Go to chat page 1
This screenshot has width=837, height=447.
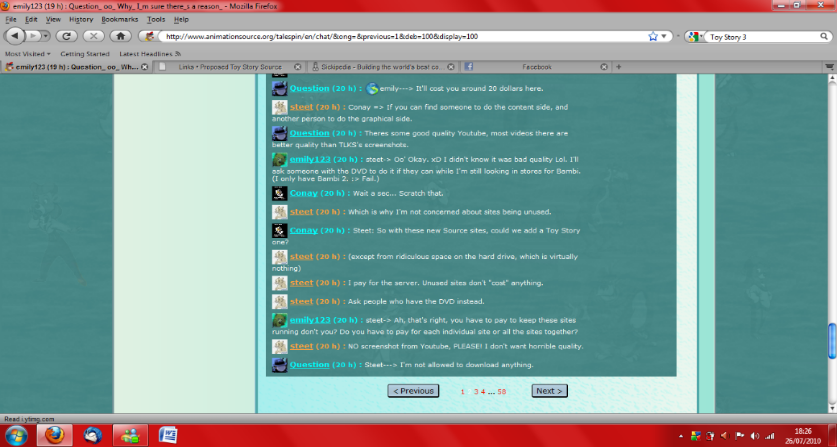coord(462,391)
